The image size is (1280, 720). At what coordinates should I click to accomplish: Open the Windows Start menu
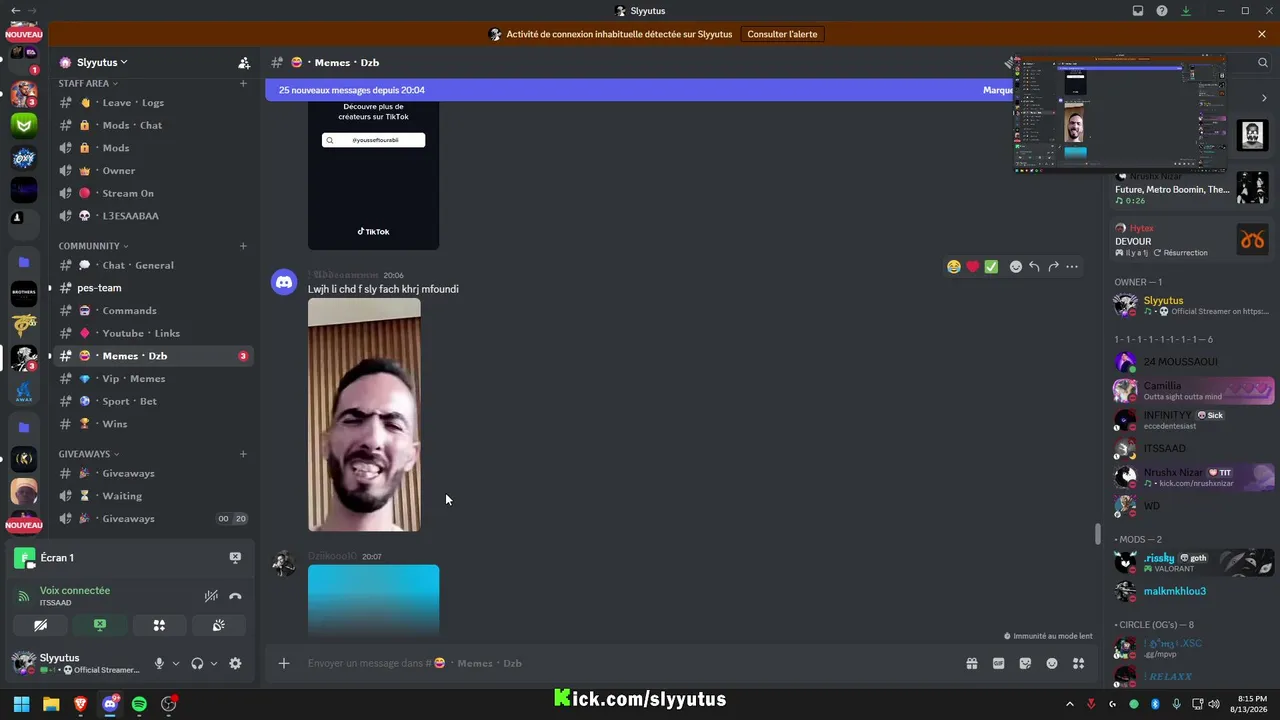[21, 704]
